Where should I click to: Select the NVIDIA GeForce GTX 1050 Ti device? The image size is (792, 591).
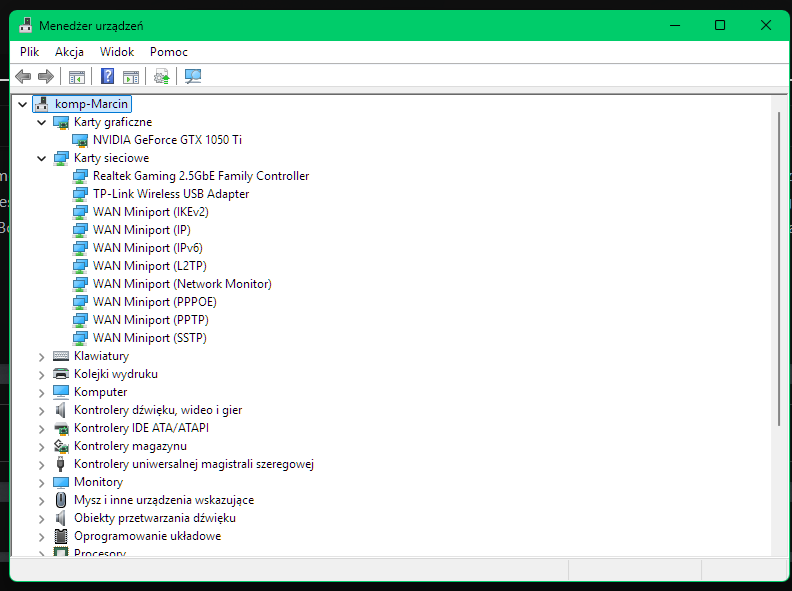pyautogui.click(x=167, y=140)
